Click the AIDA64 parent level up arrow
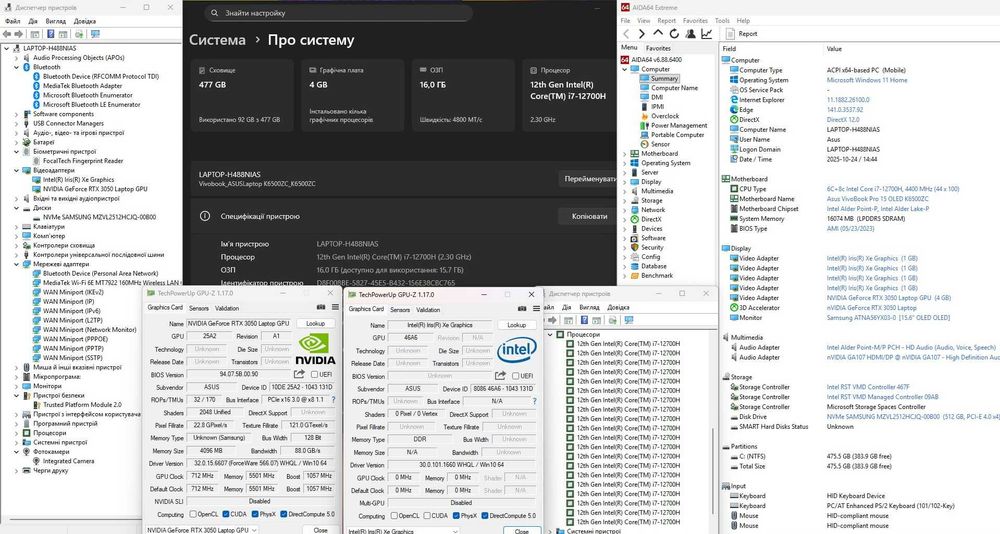 [x=658, y=33]
